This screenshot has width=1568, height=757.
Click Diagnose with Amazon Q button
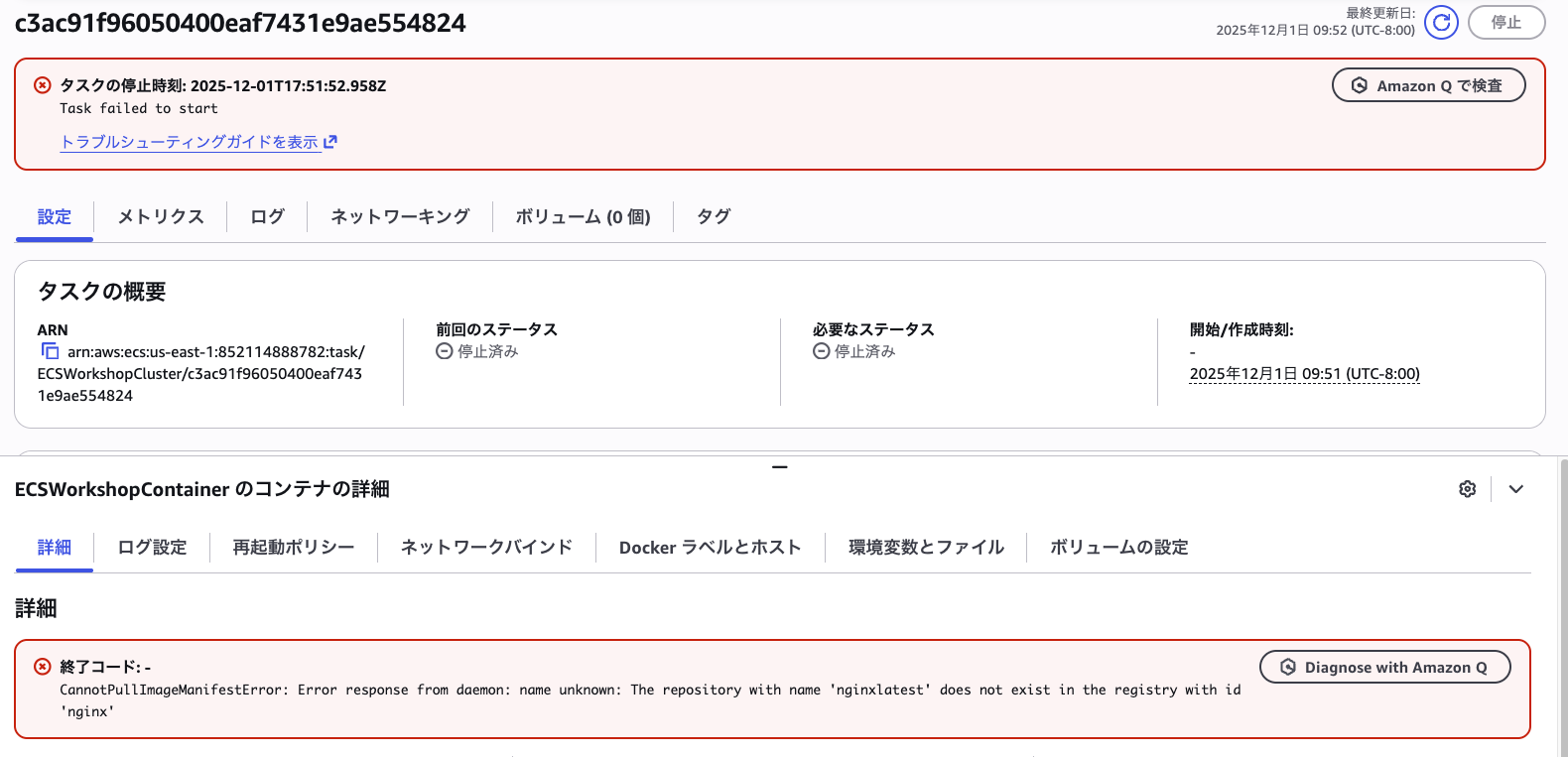tap(1384, 667)
